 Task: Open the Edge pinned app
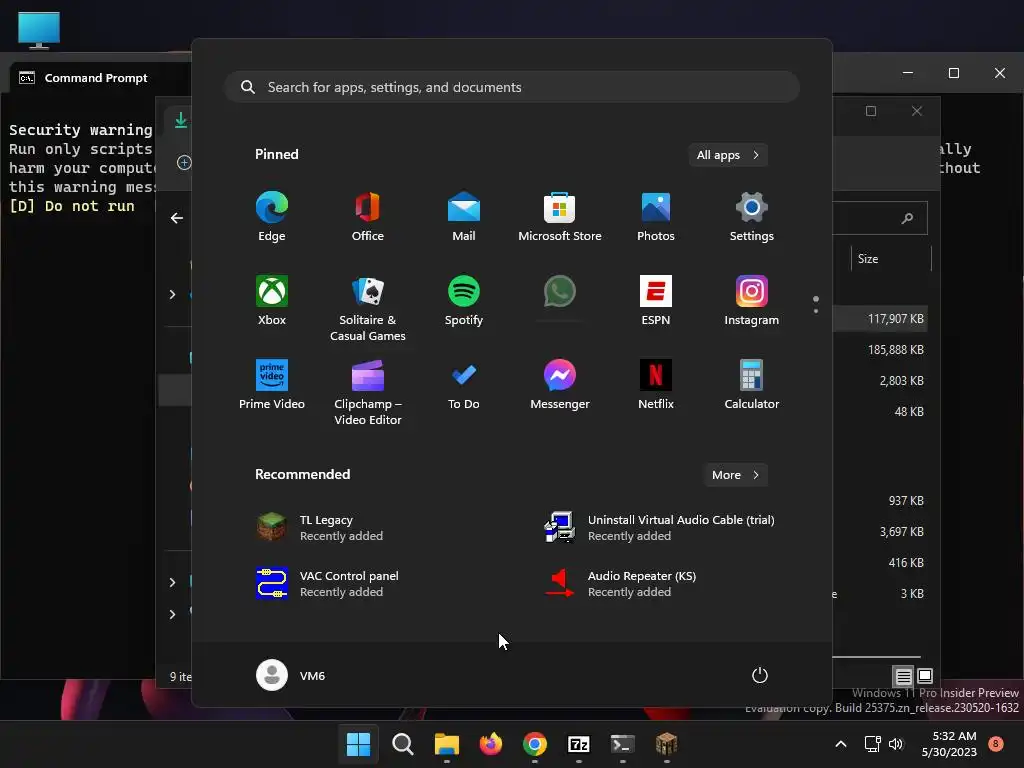click(x=272, y=217)
